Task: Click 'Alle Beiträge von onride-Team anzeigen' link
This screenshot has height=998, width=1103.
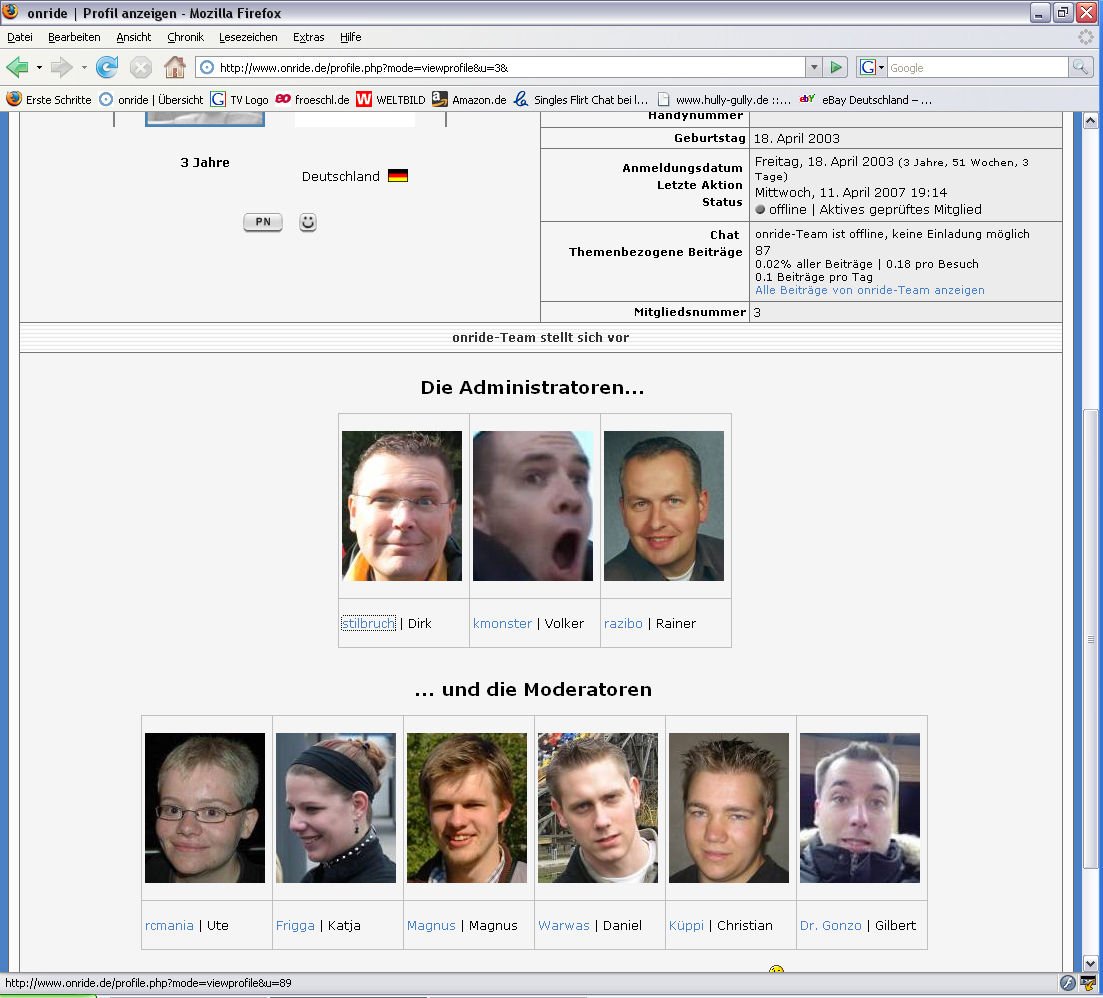Action: tap(869, 290)
